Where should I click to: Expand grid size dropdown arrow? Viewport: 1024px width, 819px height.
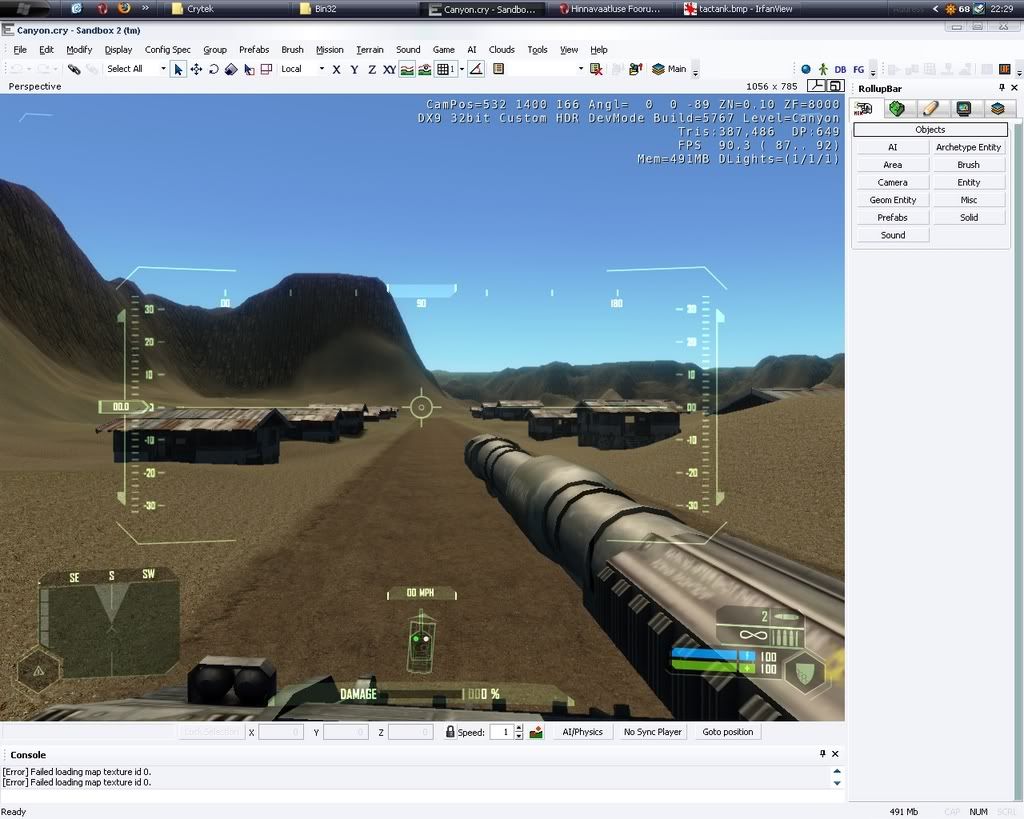(x=462, y=69)
